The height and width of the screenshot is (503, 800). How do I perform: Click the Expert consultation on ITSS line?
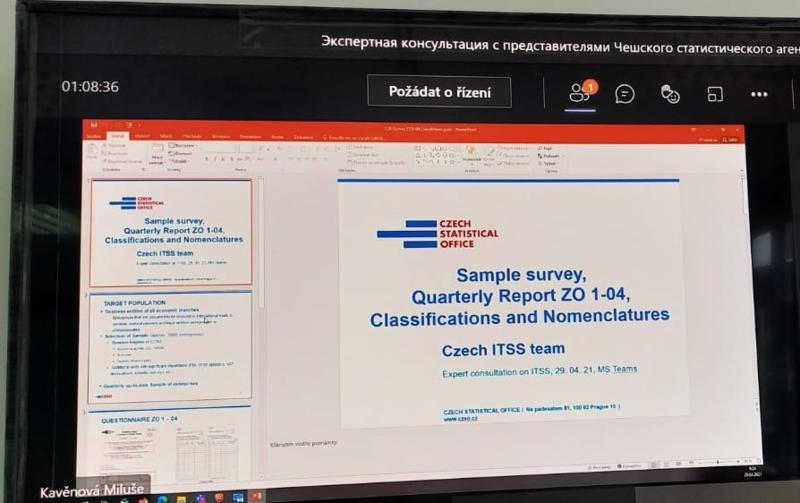(x=539, y=371)
